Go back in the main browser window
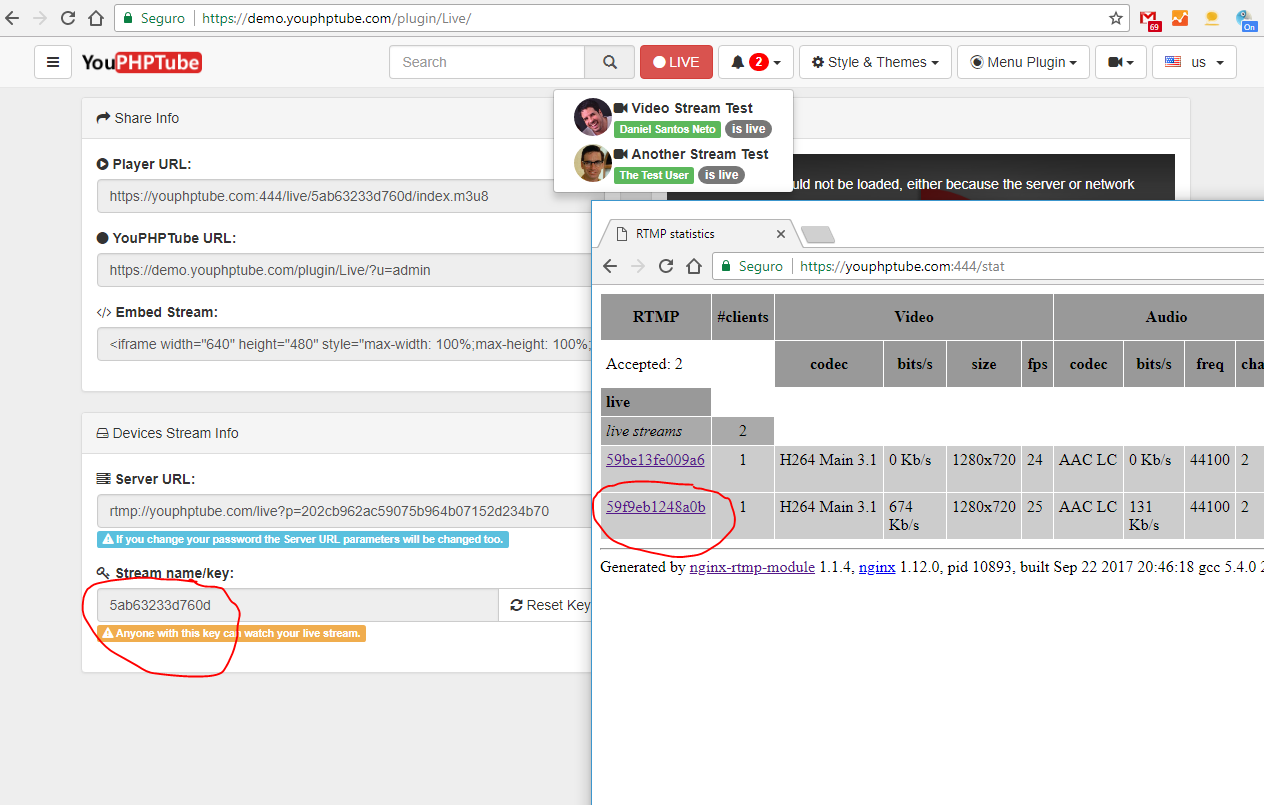The height and width of the screenshot is (805, 1264). click(13, 18)
